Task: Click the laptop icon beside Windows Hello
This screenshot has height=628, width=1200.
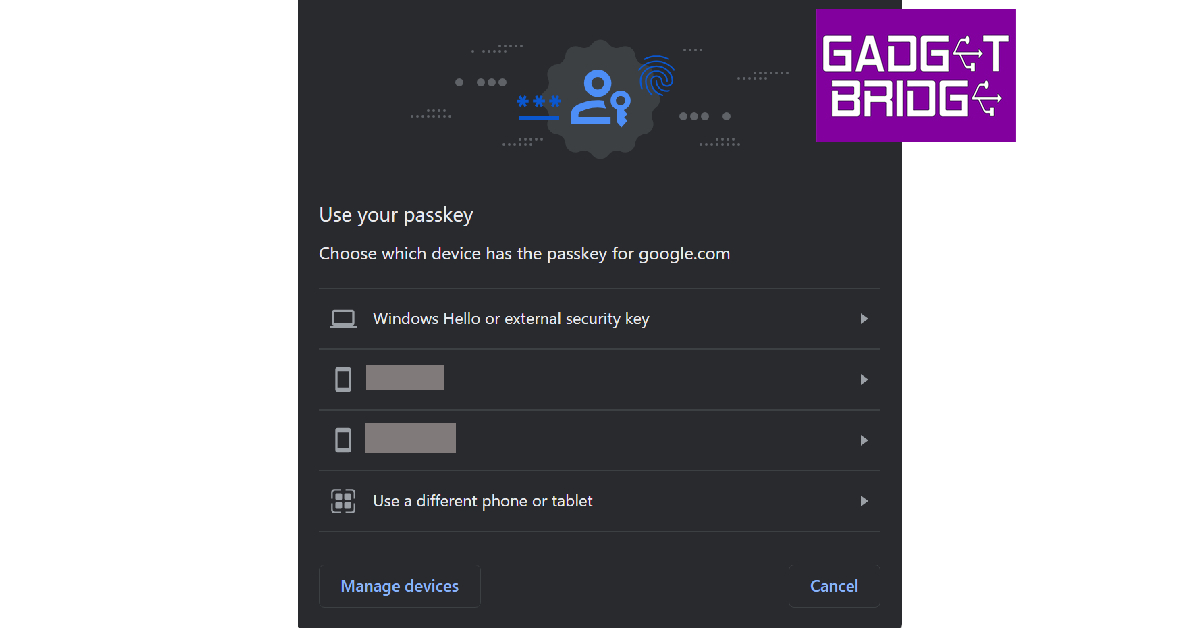Action: click(343, 319)
